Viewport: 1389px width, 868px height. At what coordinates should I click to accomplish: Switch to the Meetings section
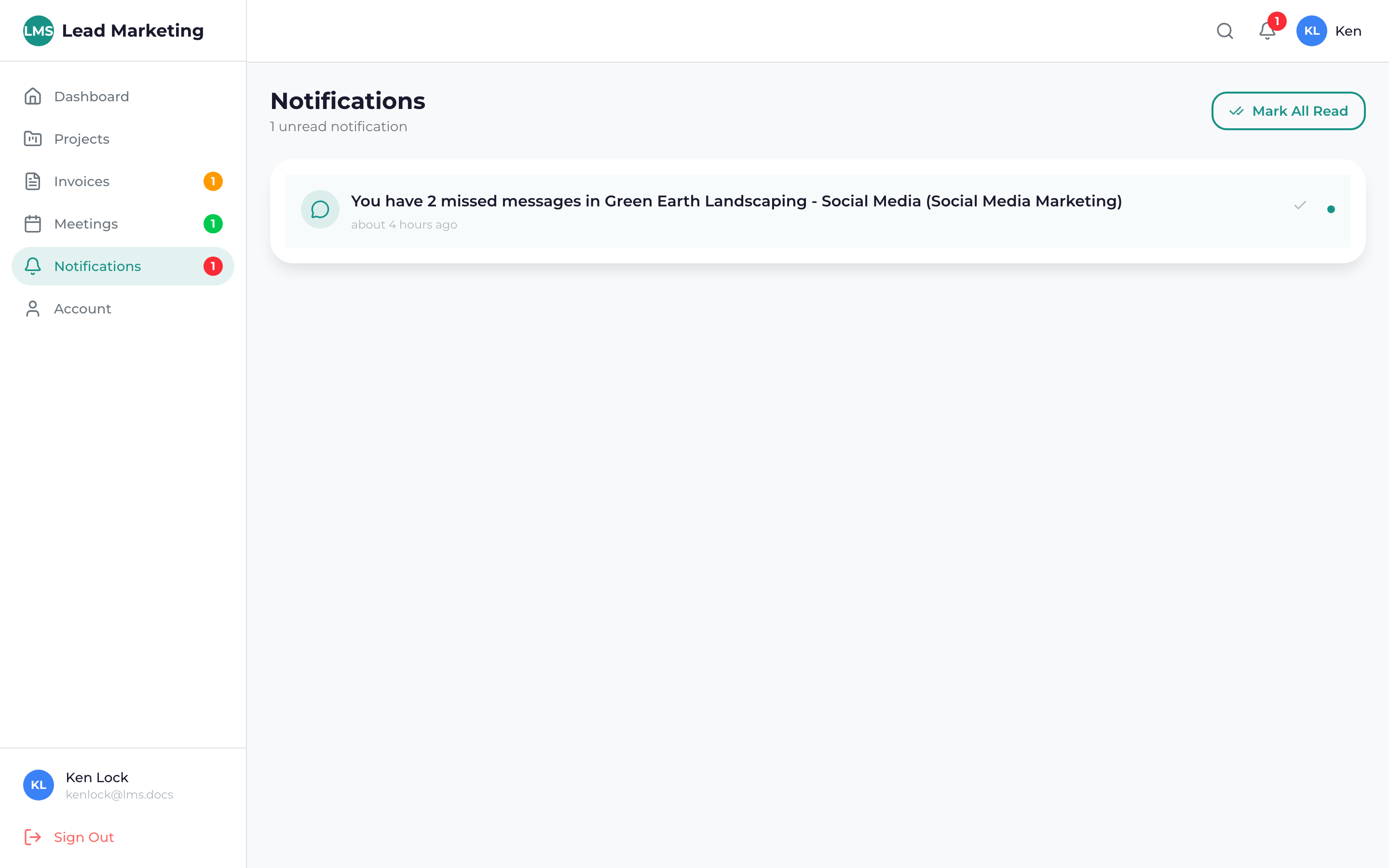86,224
